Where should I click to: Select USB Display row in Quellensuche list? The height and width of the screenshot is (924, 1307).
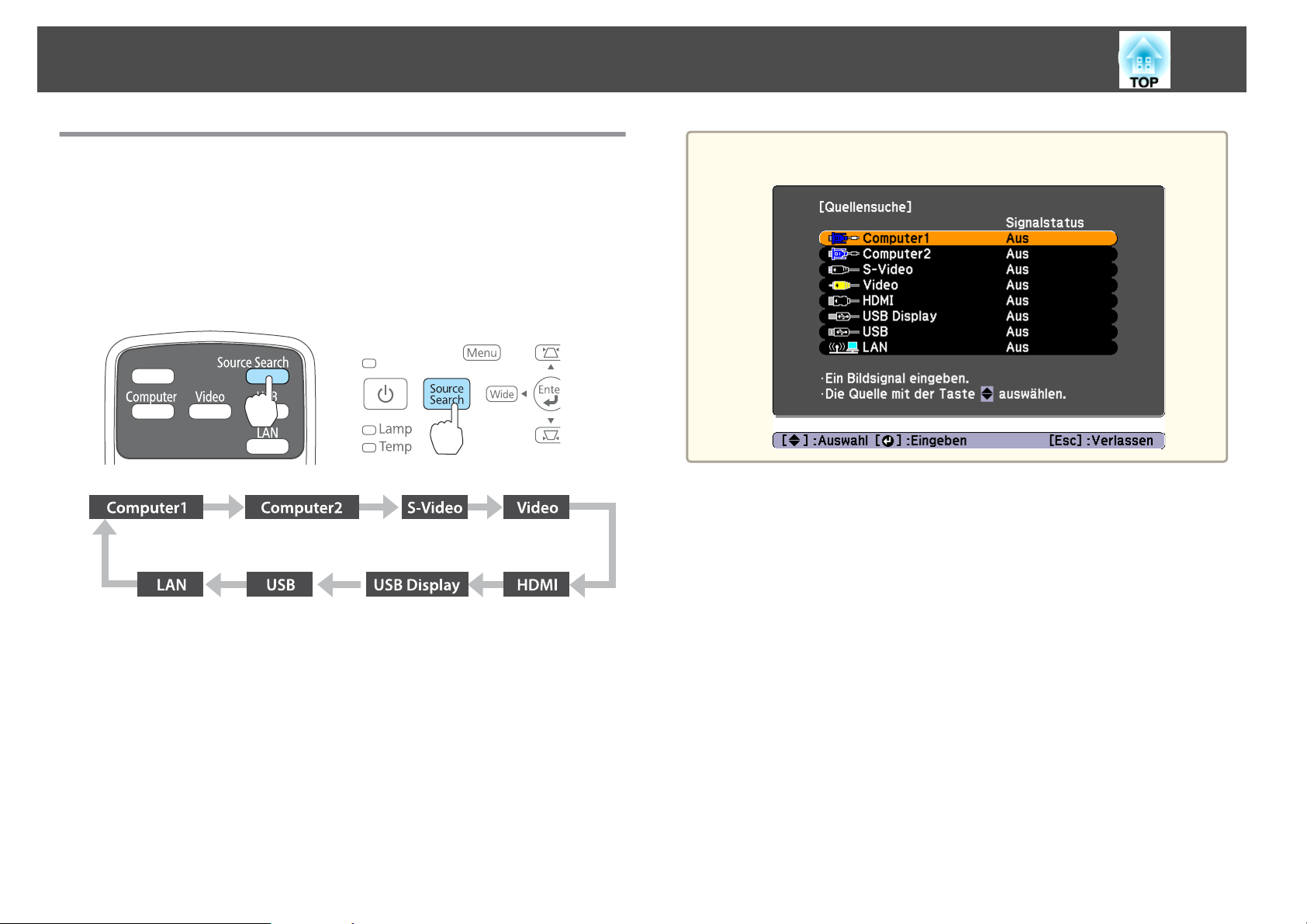click(968, 316)
